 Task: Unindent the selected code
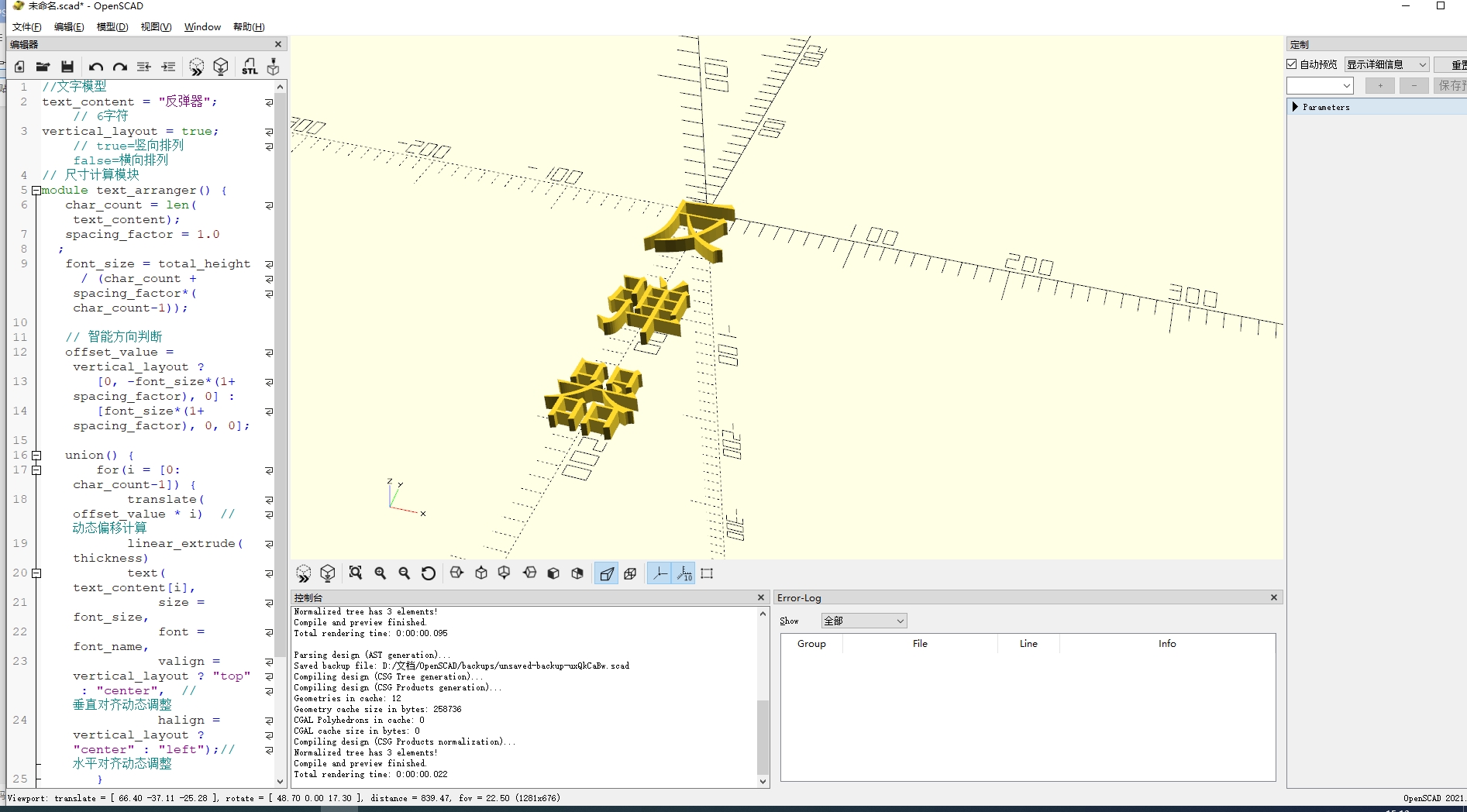pos(144,67)
